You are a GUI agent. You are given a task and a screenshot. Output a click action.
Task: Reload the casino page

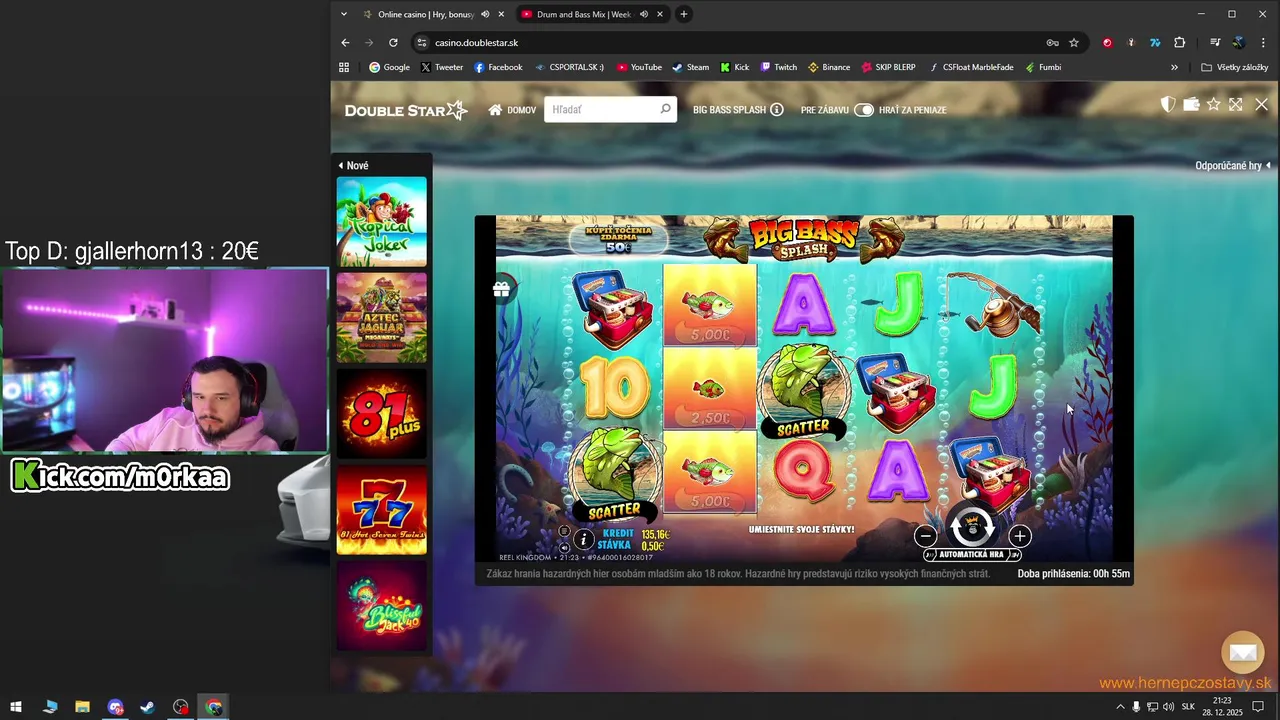coord(393,43)
